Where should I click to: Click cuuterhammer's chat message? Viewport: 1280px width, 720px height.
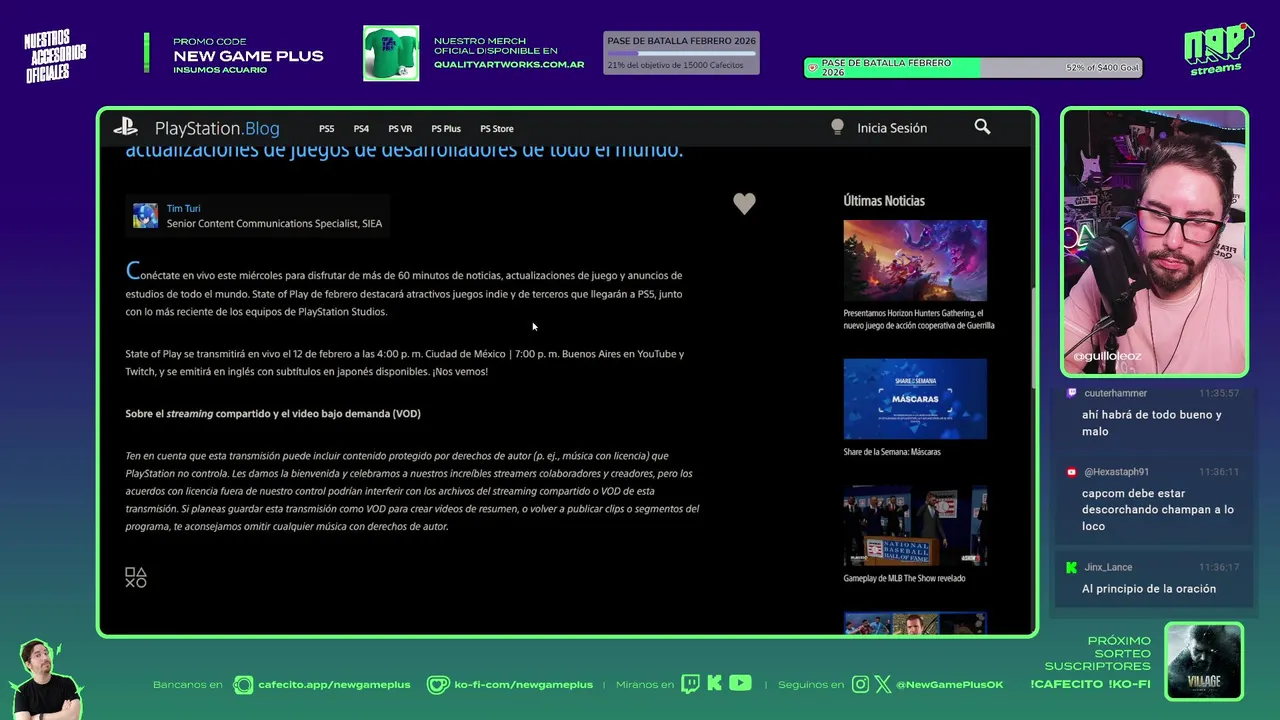(x=1152, y=423)
